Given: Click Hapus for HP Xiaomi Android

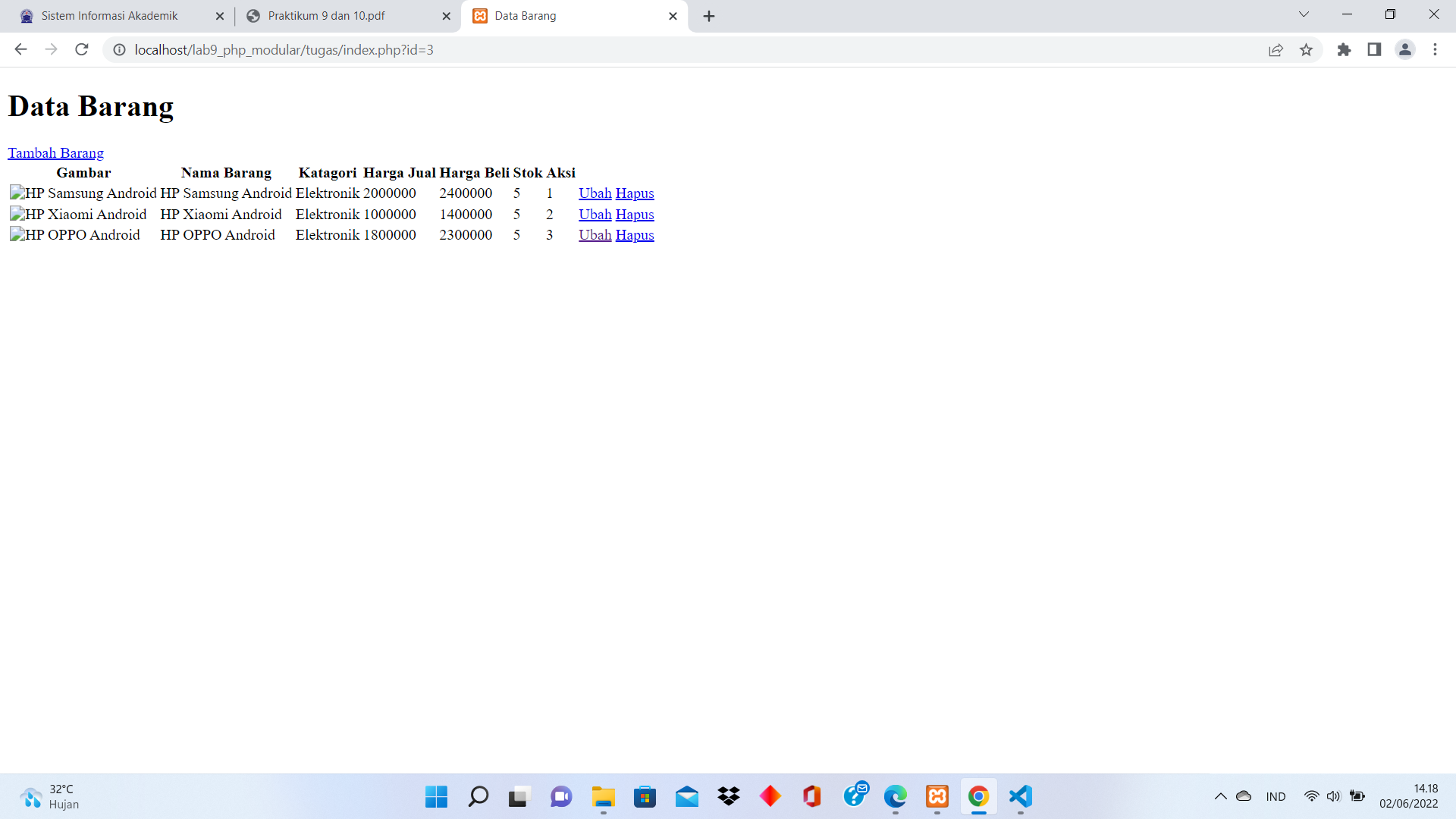Looking at the screenshot, I should pos(635,215).
